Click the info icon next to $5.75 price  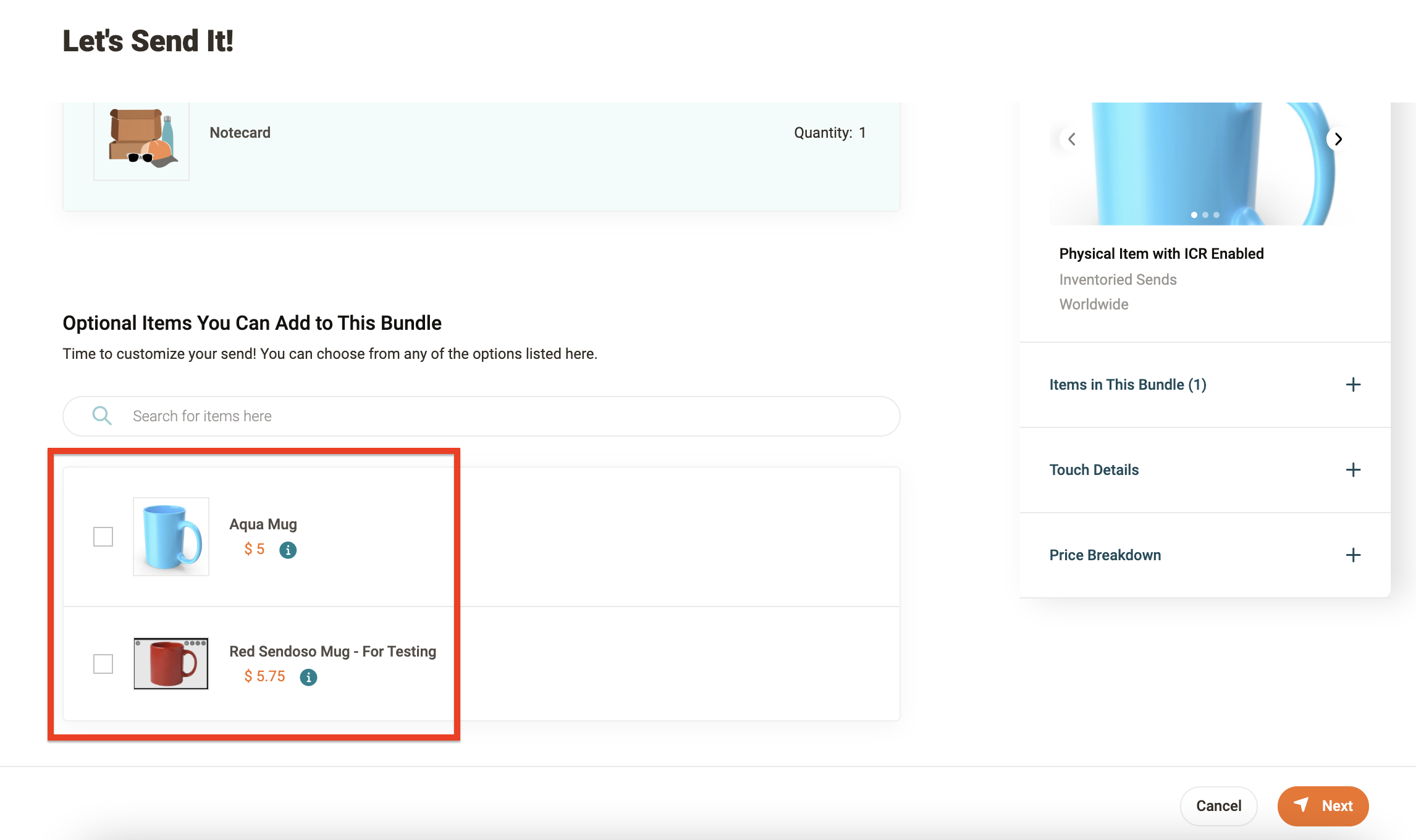[308, 677]
